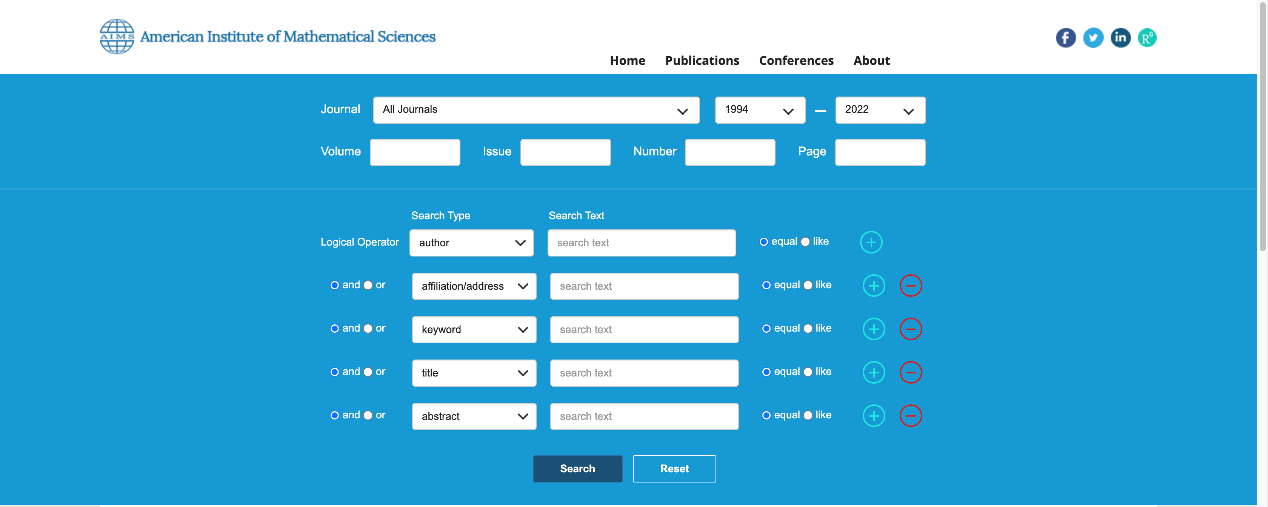Open the Facebook social icon
Image resolution: width=1268 pixels, height=507 pixels.
click(x=1066, y=38)
